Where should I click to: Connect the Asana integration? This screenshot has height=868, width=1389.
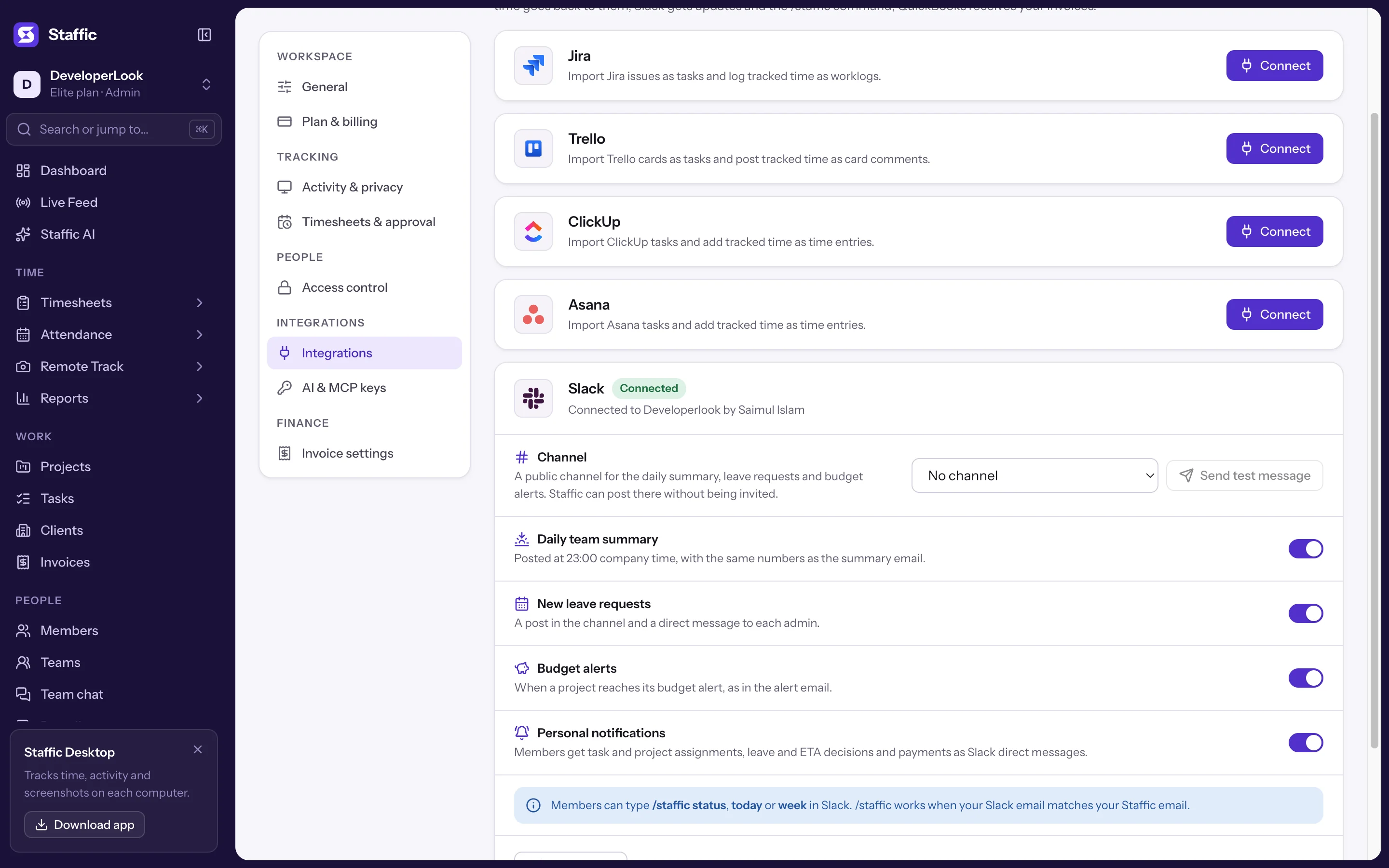pyautogui.click(x=1274, y=314)
